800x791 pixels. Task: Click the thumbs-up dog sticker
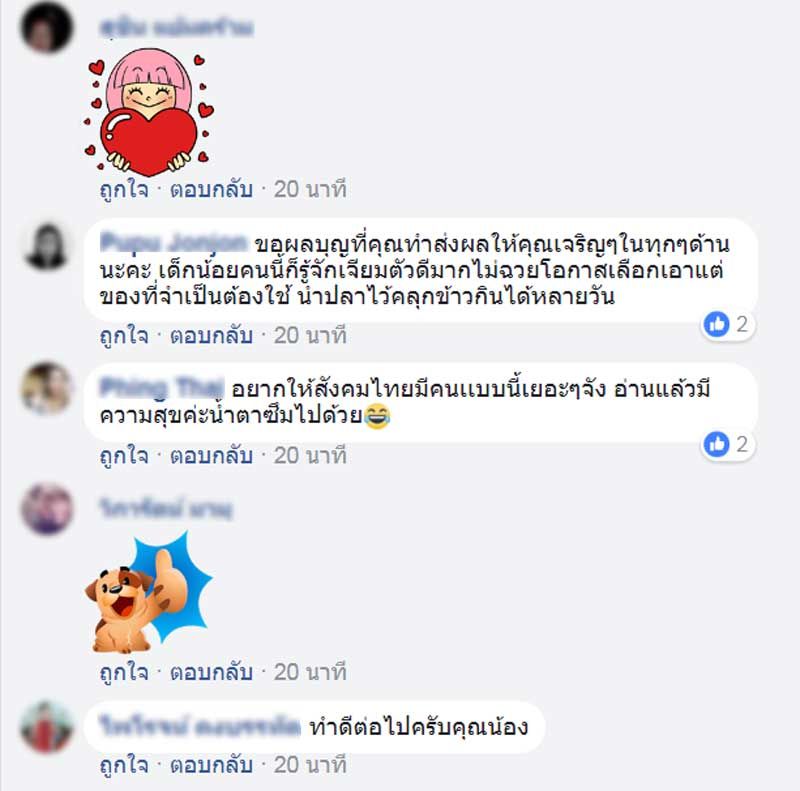point(148,592)
